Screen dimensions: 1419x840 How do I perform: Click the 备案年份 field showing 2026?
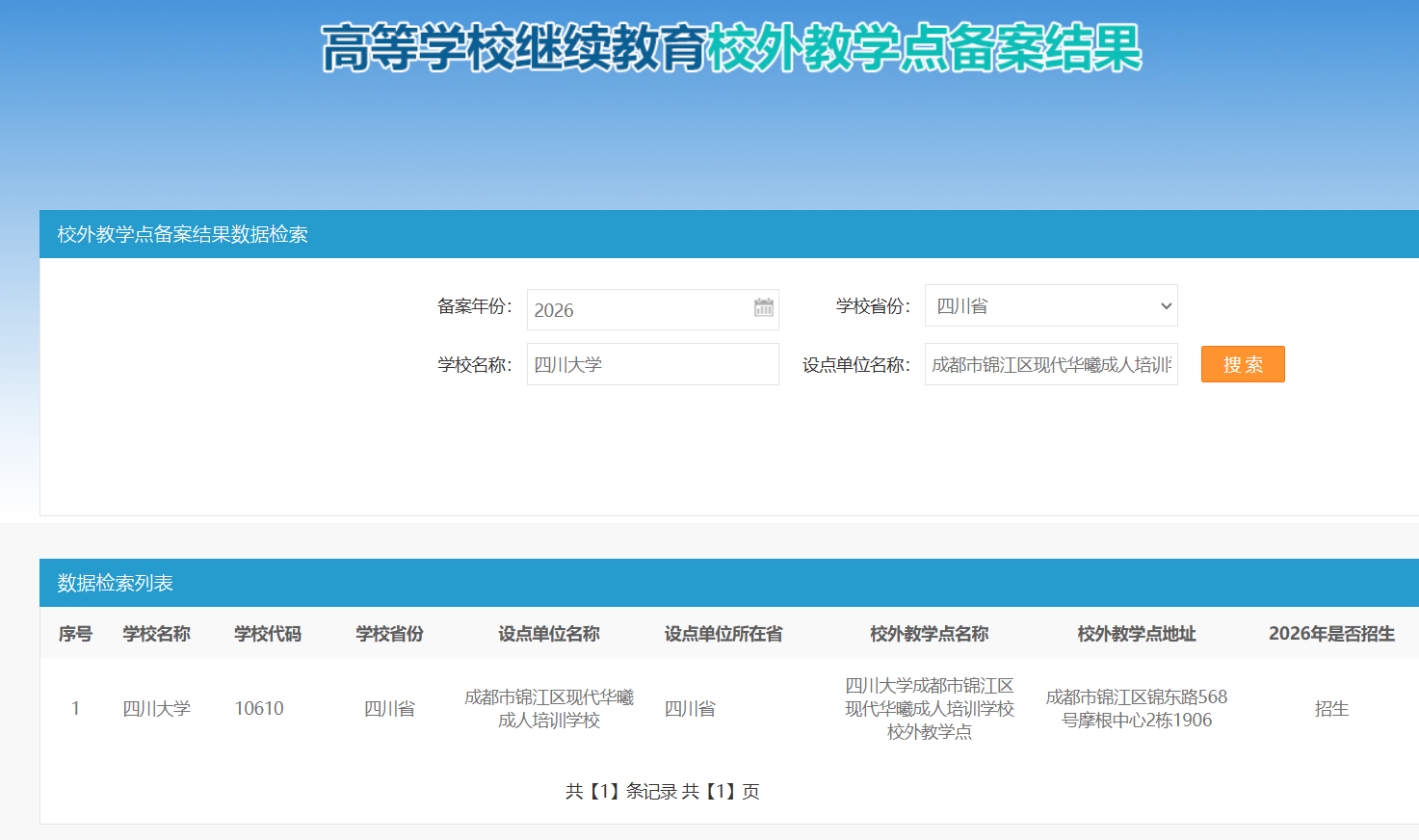(652, 309)
